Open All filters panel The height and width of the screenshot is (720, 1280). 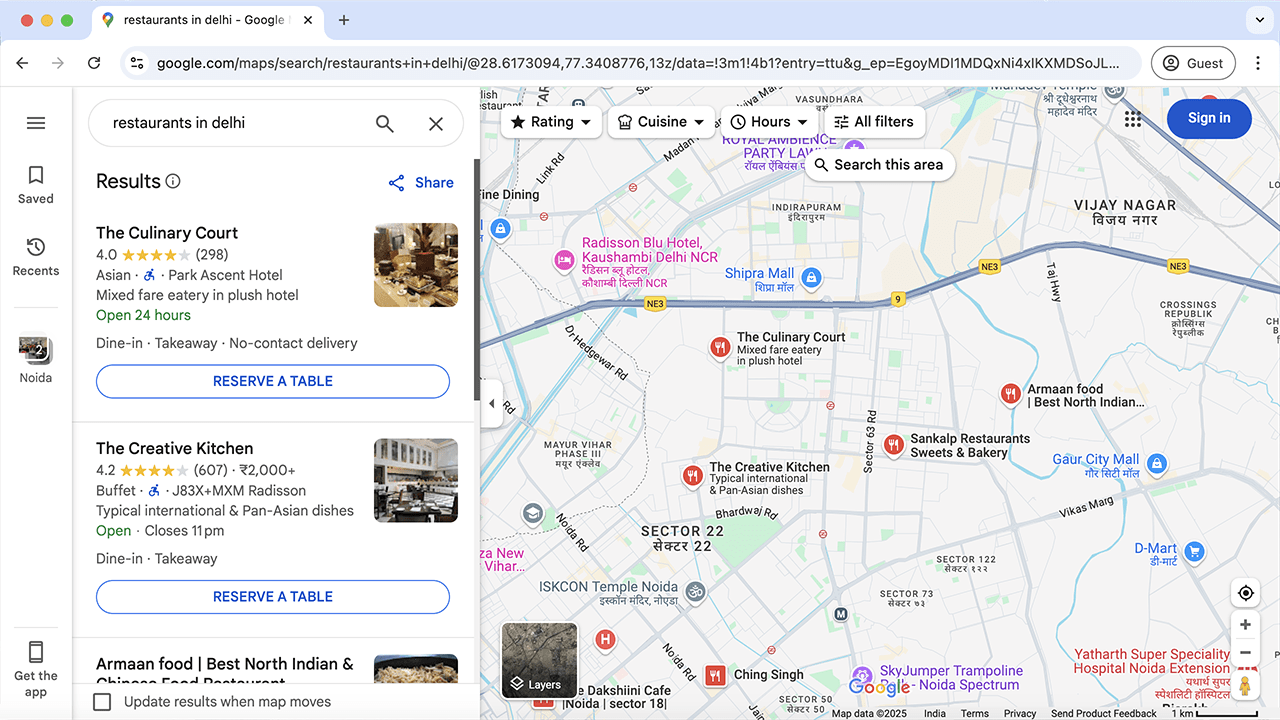click(874, 122)
